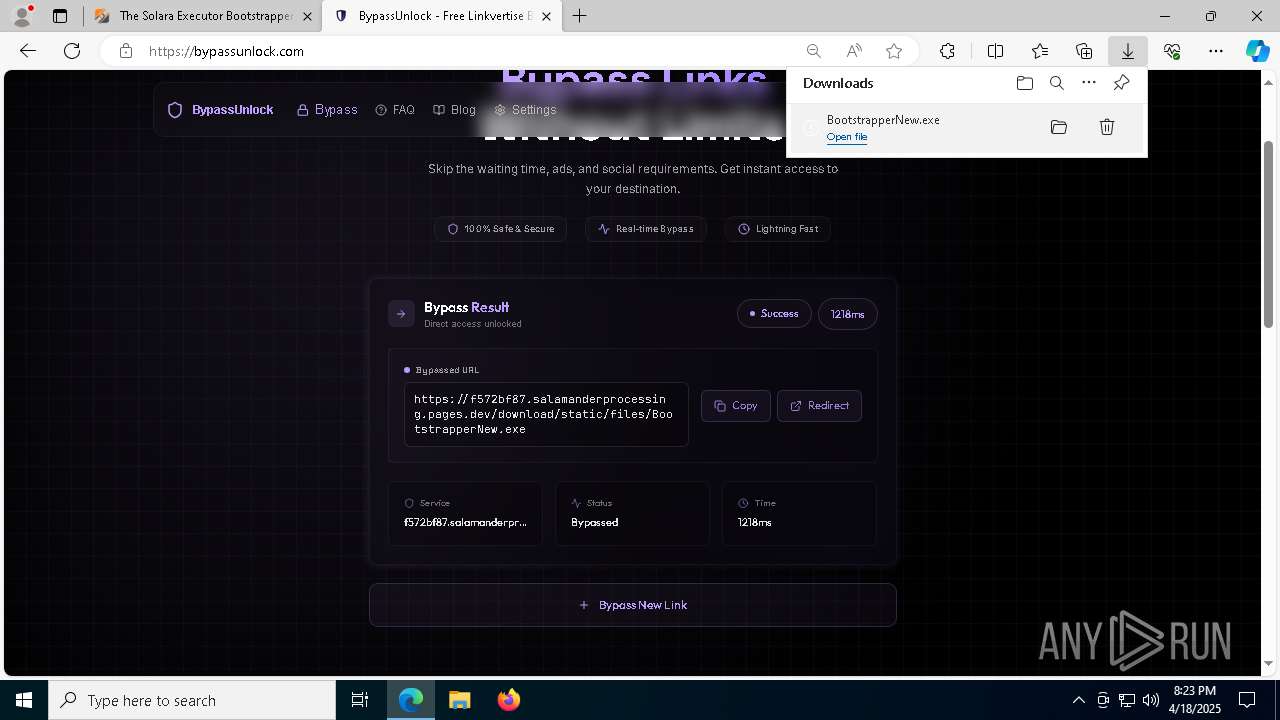This screenshot has width=1280, height=720.
Task: Open Task View on taskbar
Action: tap(360, 700)
